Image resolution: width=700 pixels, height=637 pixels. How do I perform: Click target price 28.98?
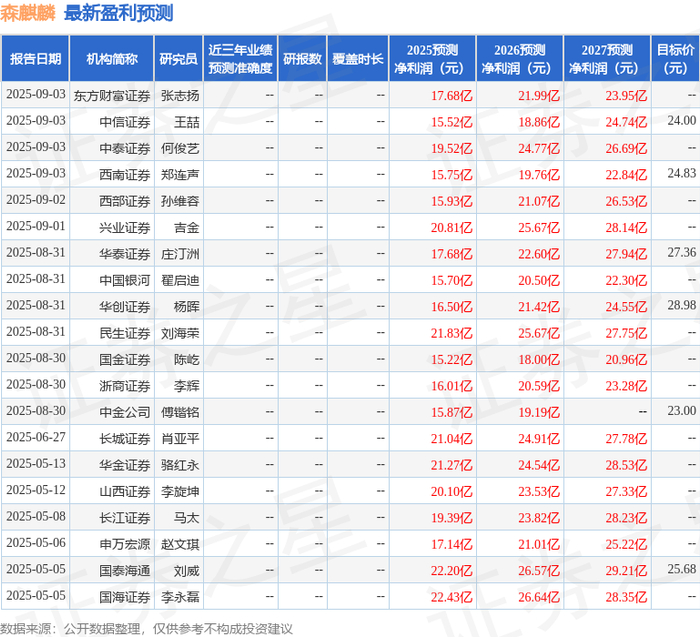(x=682, y=305)
